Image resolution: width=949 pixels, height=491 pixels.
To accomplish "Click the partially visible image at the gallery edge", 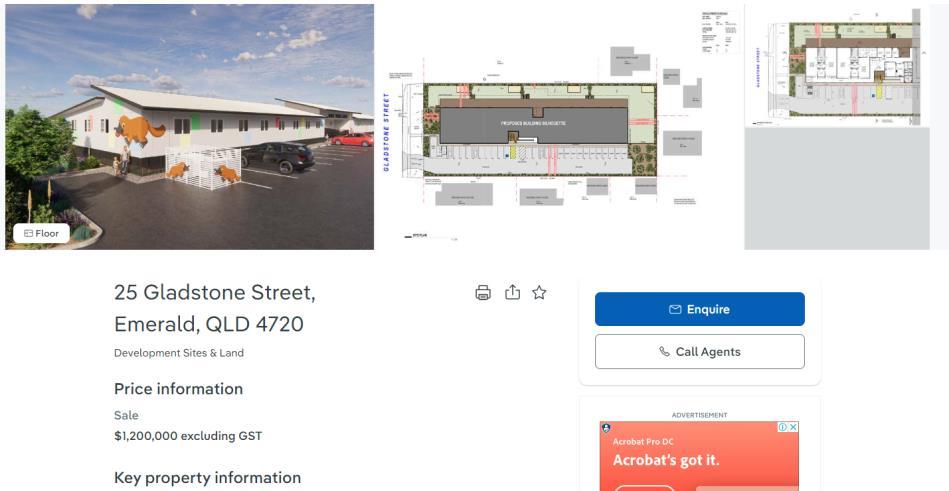I will coord(941,127).
